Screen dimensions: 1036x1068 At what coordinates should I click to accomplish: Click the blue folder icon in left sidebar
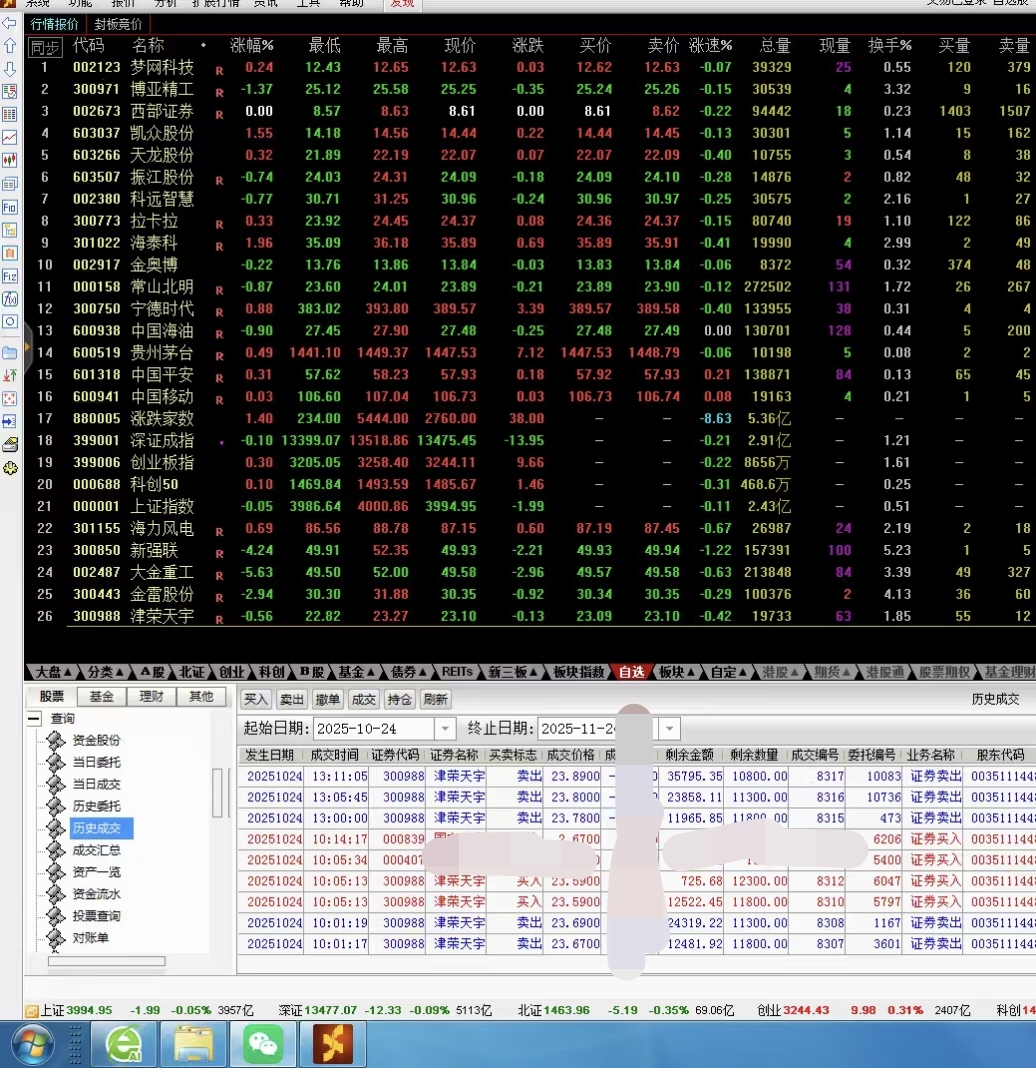10,352
